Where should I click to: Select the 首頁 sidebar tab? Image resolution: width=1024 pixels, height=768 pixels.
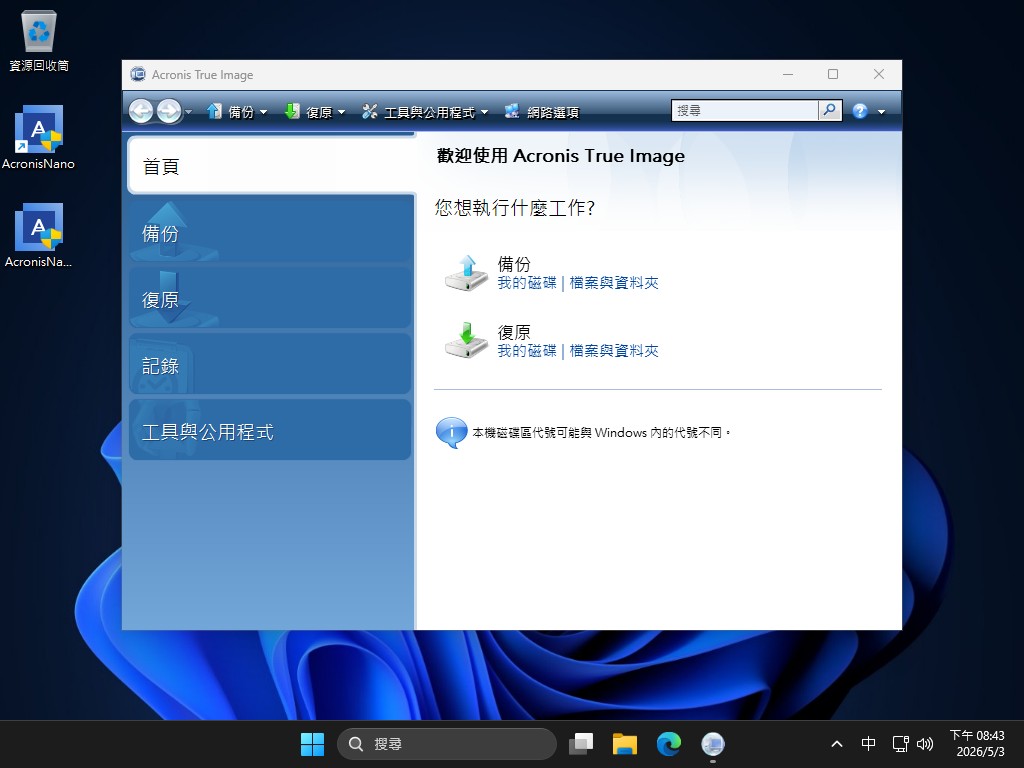(271, 166)
